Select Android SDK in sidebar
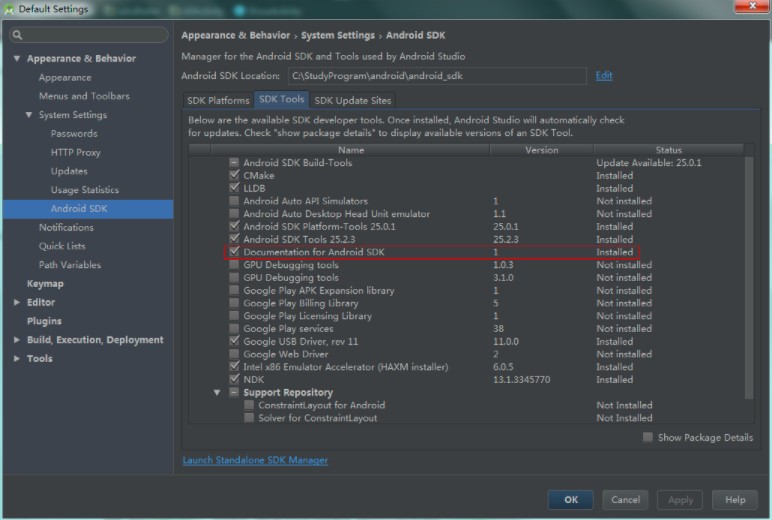Image resolution: width=772 pixels, height=520 pixels. 88,209
